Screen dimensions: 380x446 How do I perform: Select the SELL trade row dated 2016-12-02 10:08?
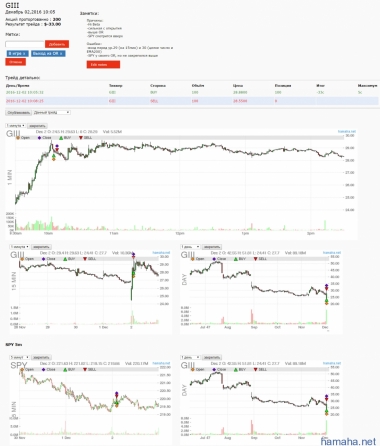tap(192, 101)
